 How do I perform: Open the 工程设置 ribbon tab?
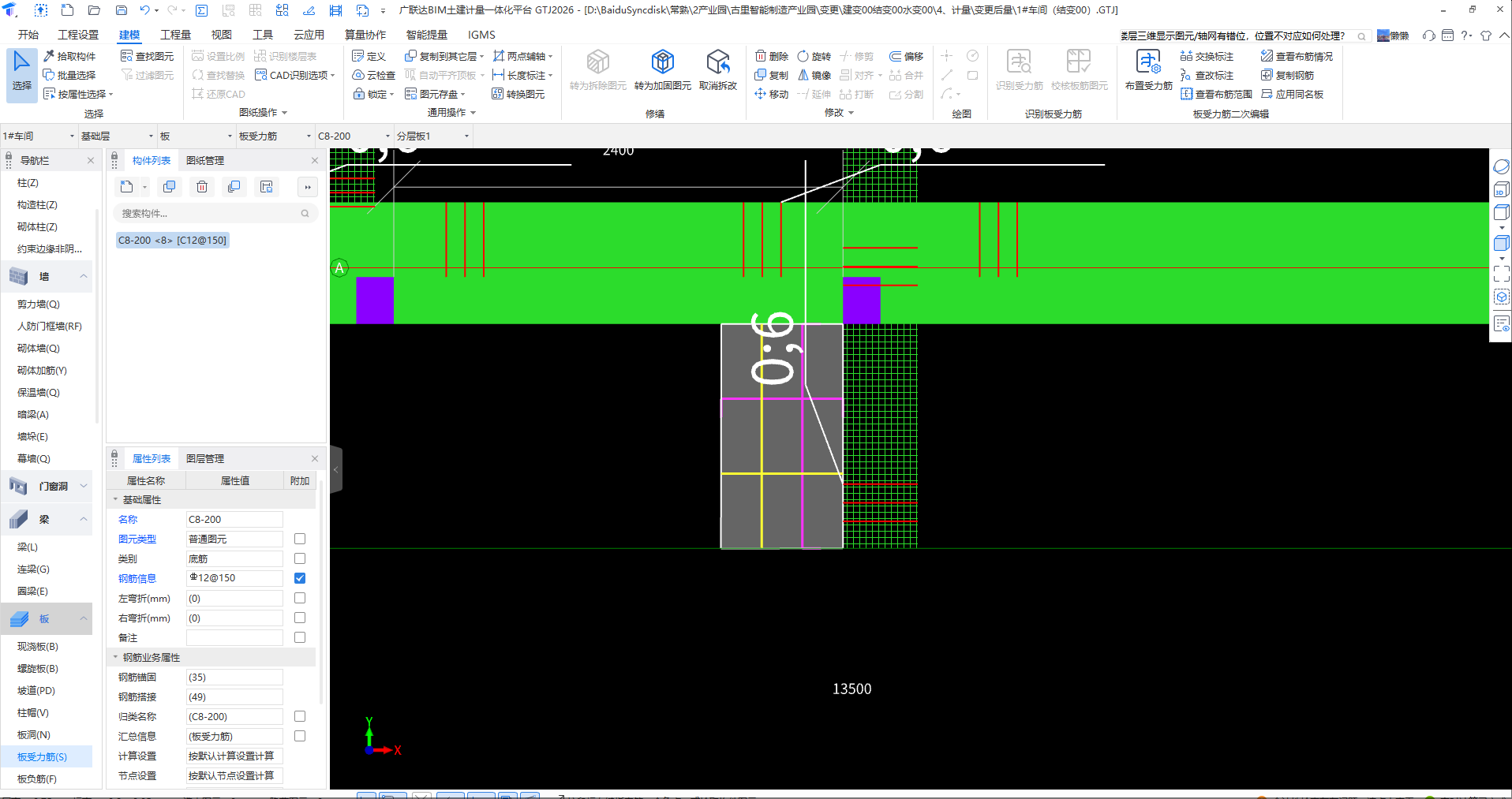pyautogui.click(x=78, y=35)
